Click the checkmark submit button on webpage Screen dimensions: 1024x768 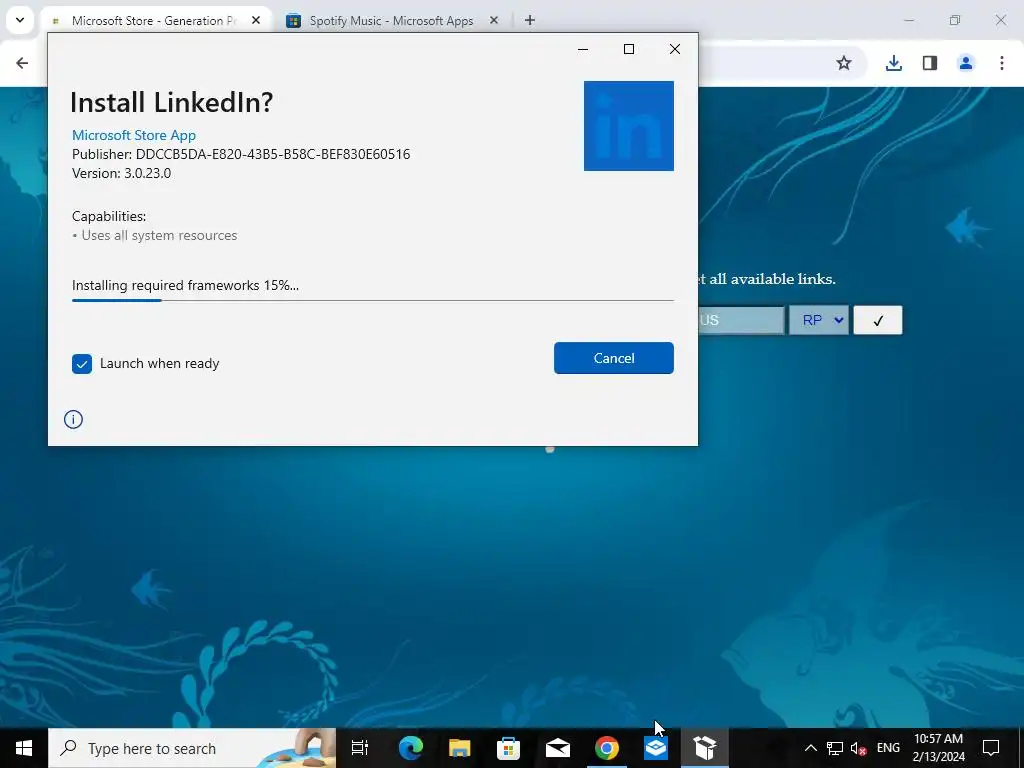pos(878,320)
